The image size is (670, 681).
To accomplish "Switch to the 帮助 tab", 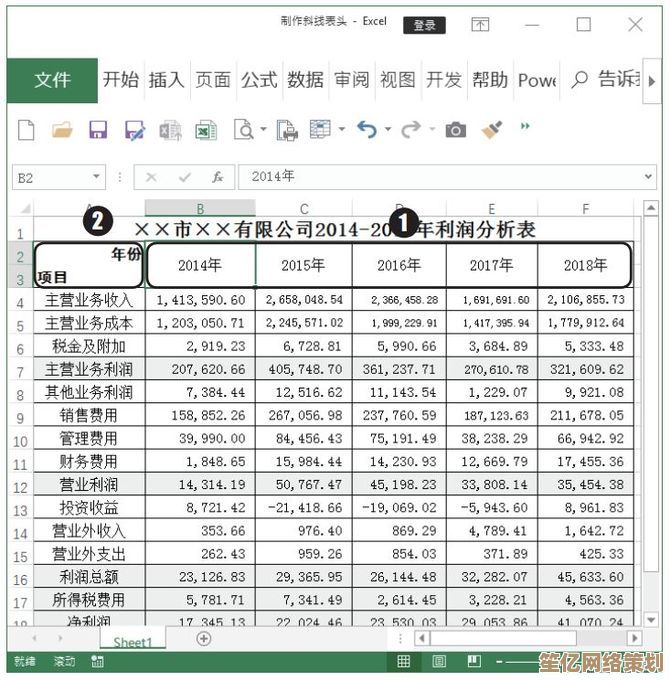I will 490,80.
